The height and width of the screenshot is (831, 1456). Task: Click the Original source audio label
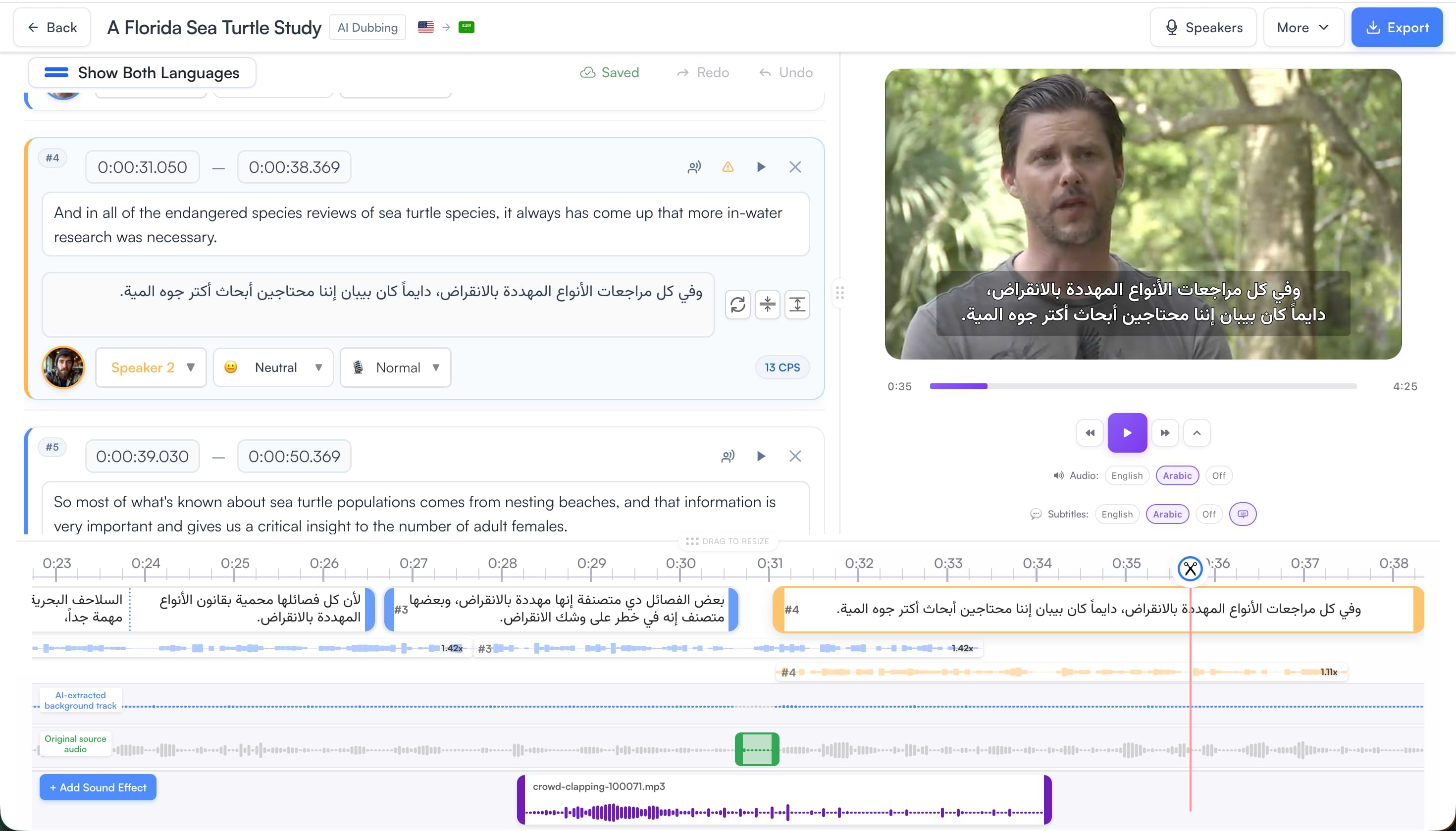[75, 744]
